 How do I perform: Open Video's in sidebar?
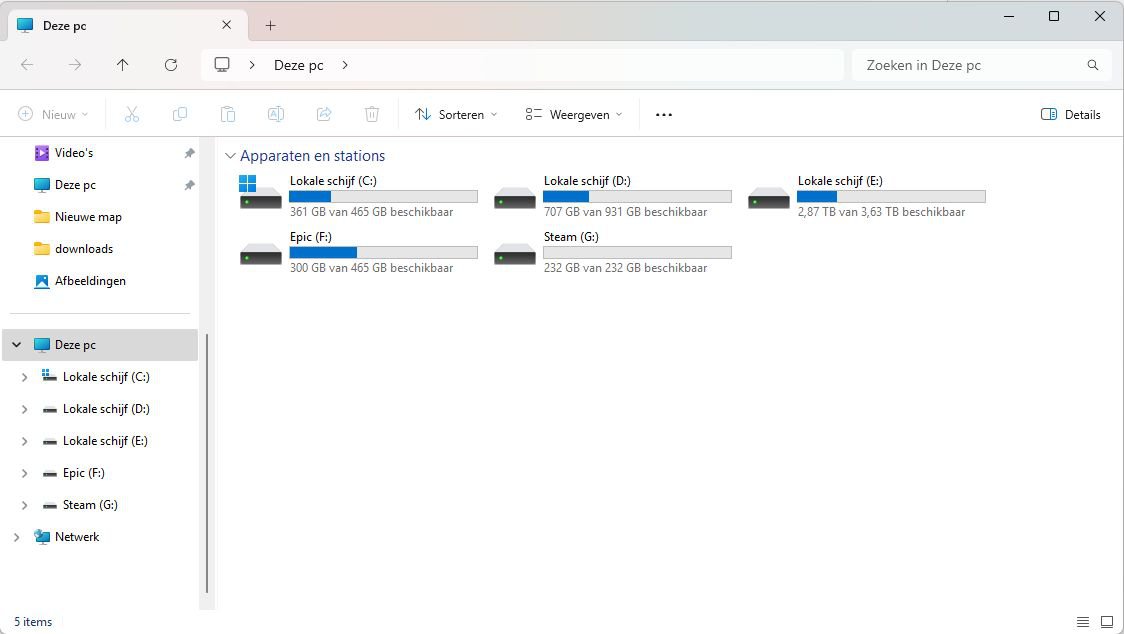click(x=74, y=153)
